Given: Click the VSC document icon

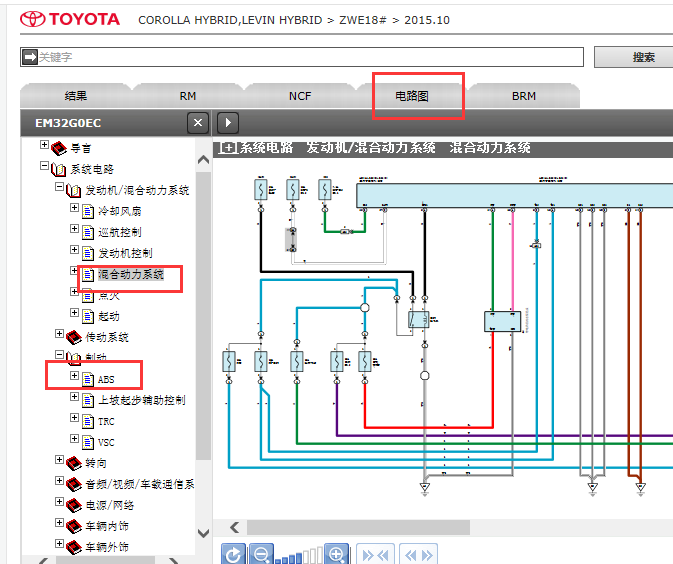Looking at the screenshot, I should [x=88, y=443].
